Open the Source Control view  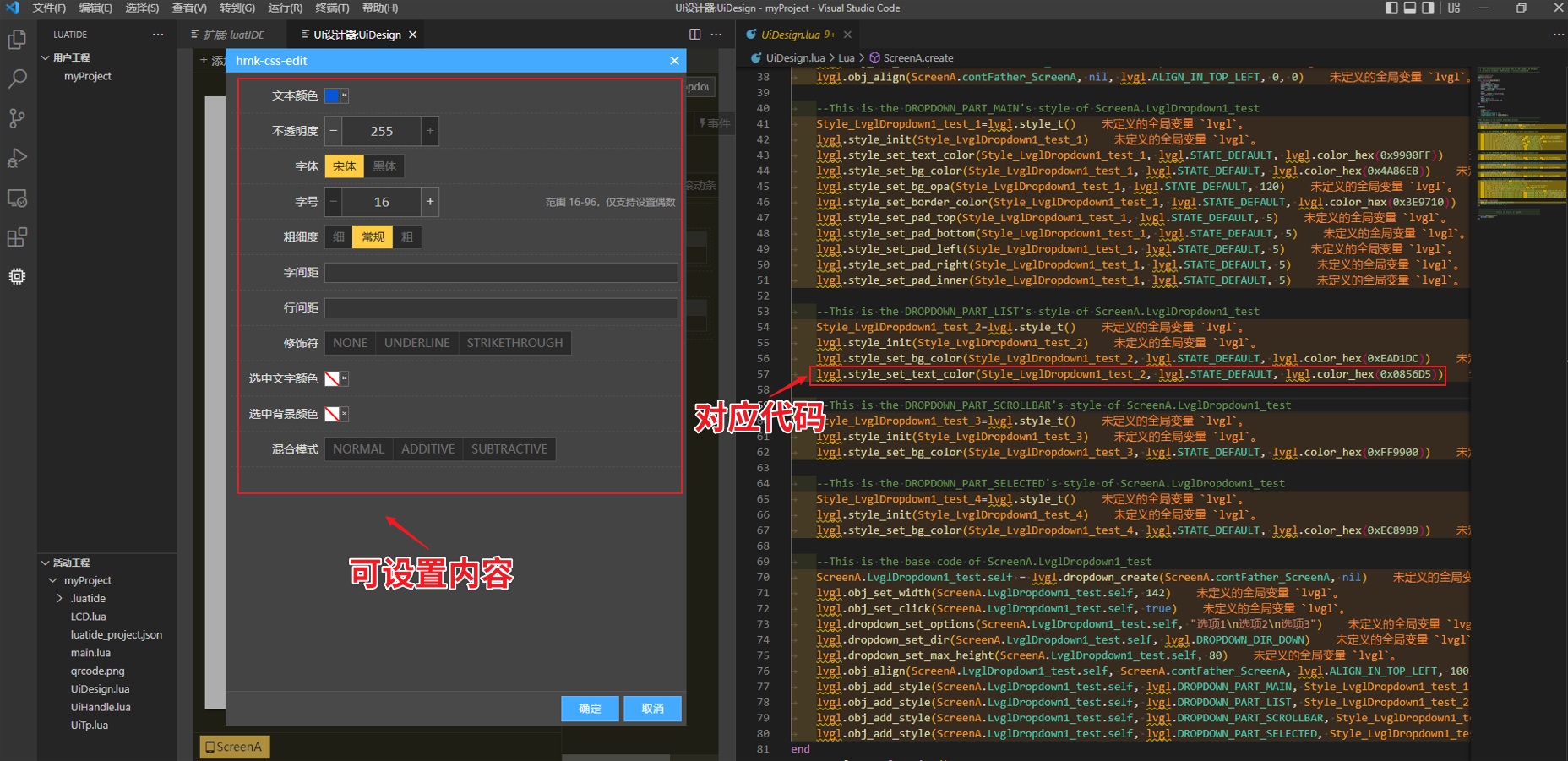click(x=17, y=118)
